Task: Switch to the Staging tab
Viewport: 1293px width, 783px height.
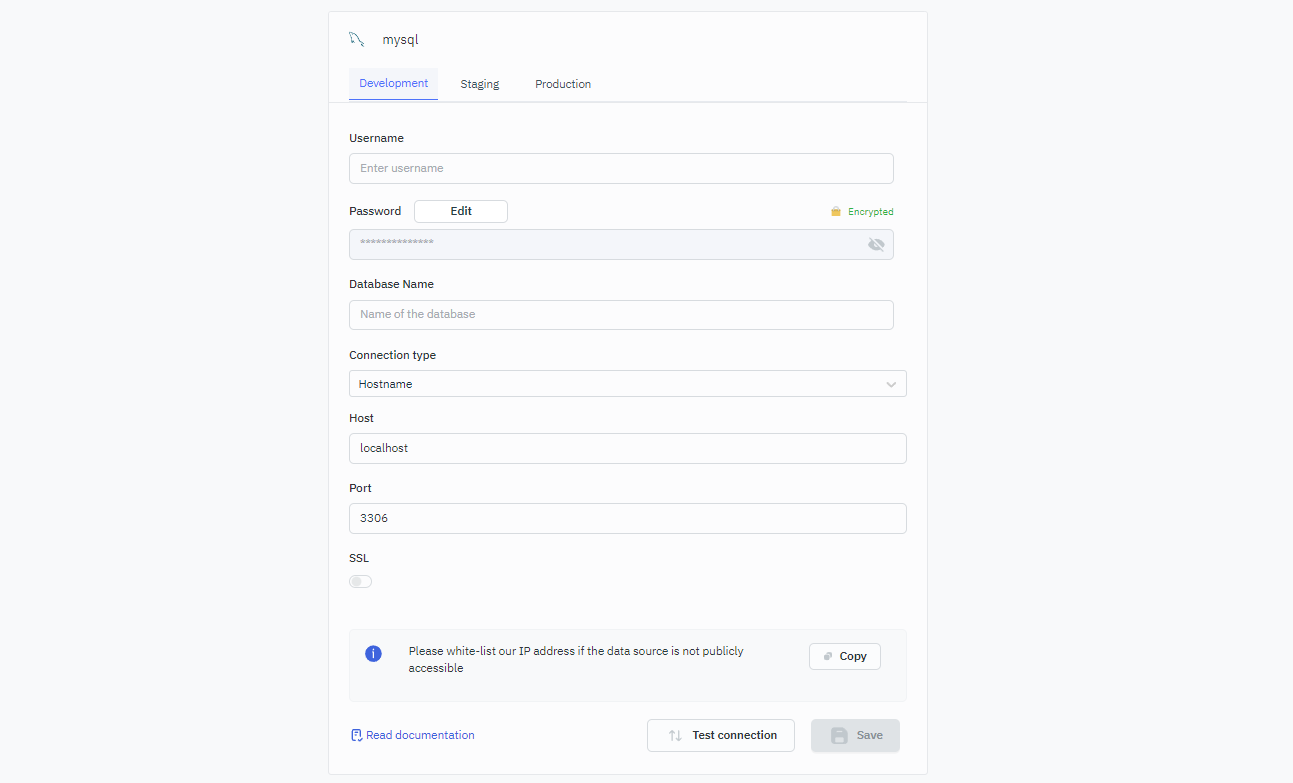Action: [x=480, y=84]
